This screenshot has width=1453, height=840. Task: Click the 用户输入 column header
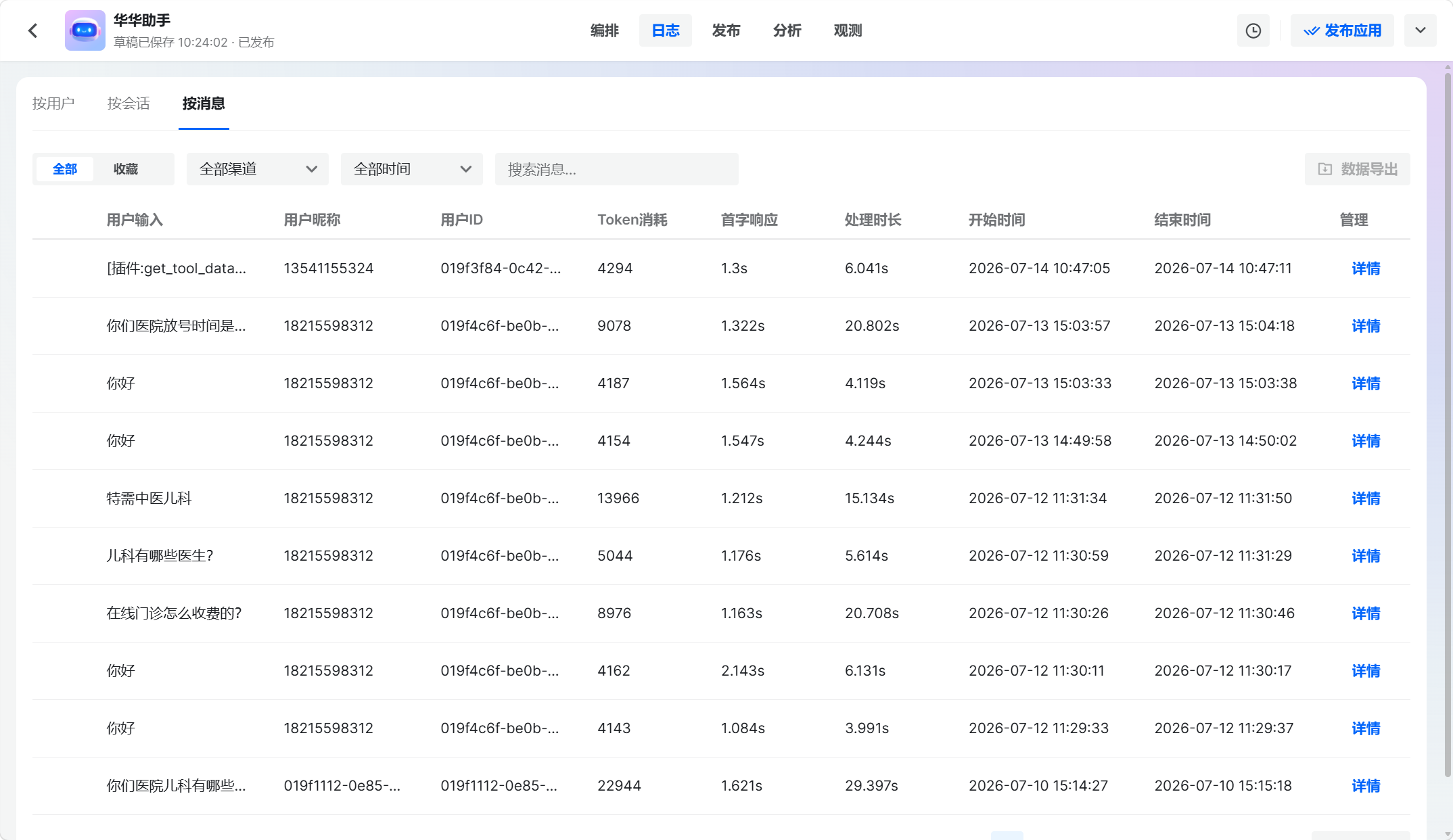(x=135, y=220)
